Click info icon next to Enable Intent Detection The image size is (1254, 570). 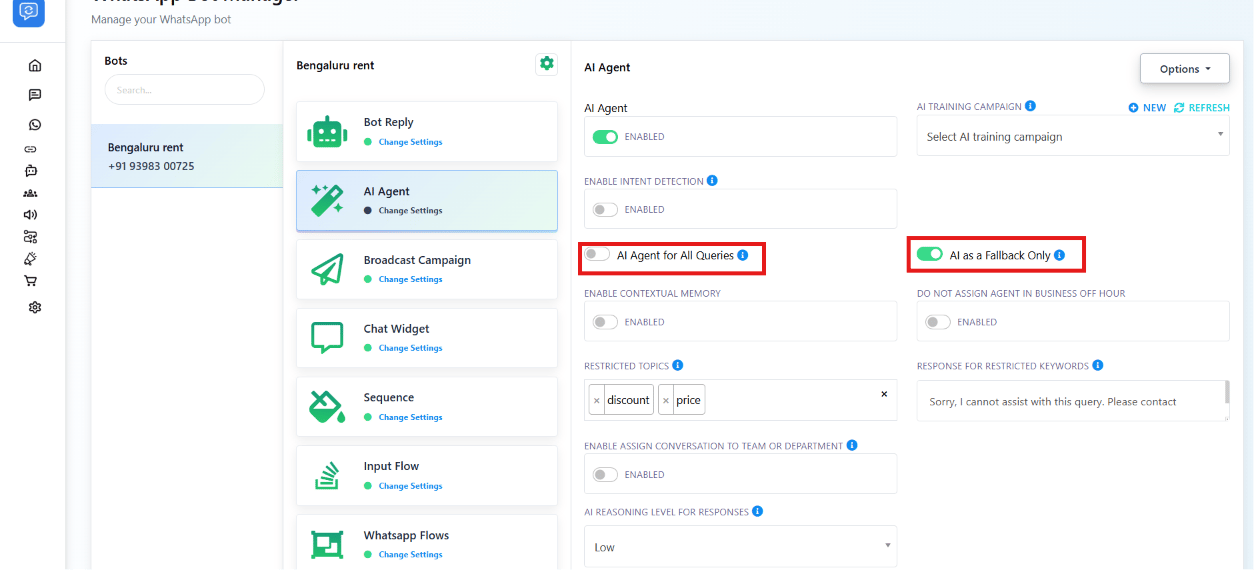pyautogui.click(x=712, y=181)
